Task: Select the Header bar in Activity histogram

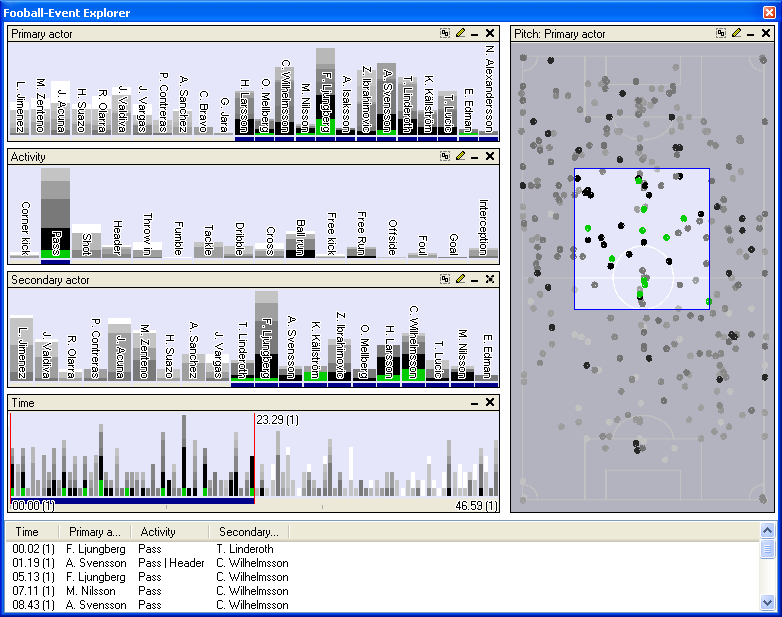Action: 117,252
